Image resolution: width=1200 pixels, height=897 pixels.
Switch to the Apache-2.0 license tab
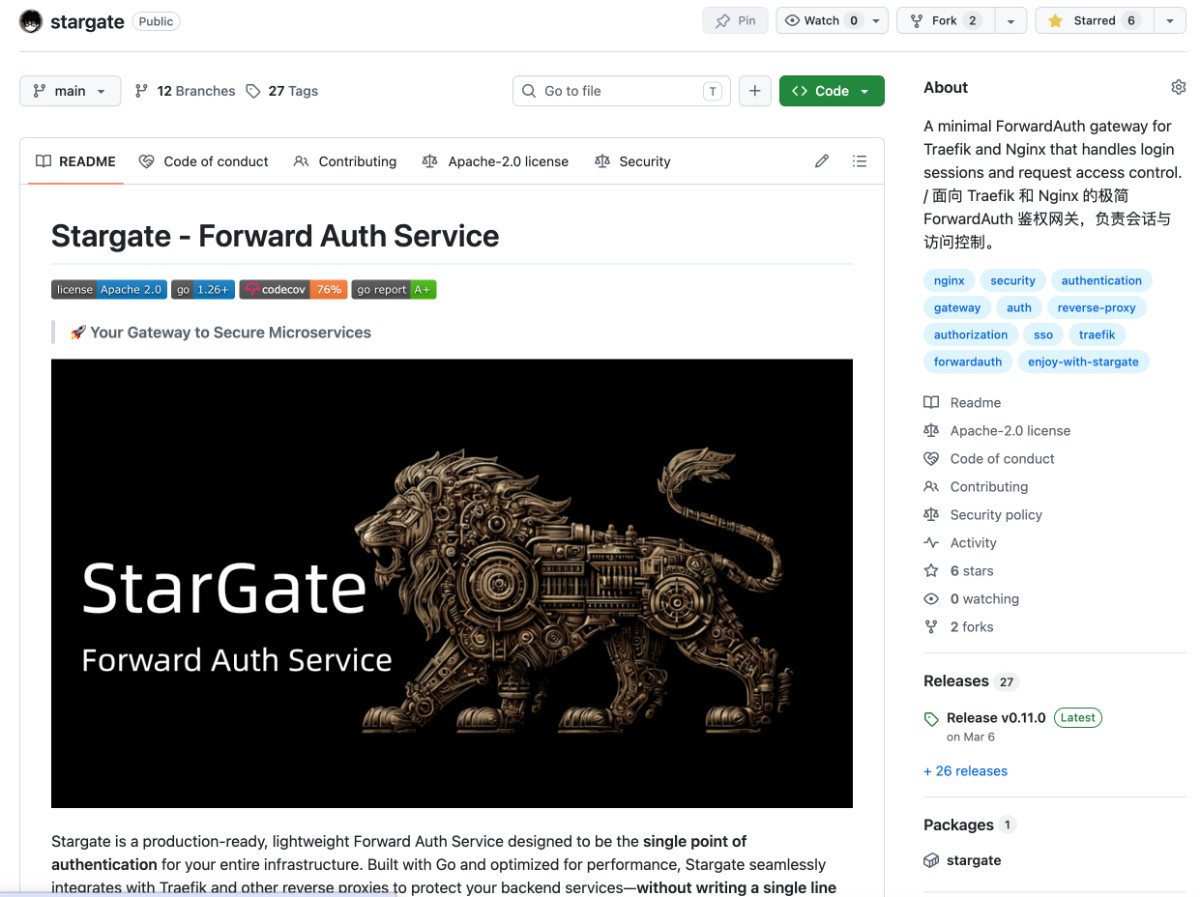pyautogui.click(x=495, y=161)
